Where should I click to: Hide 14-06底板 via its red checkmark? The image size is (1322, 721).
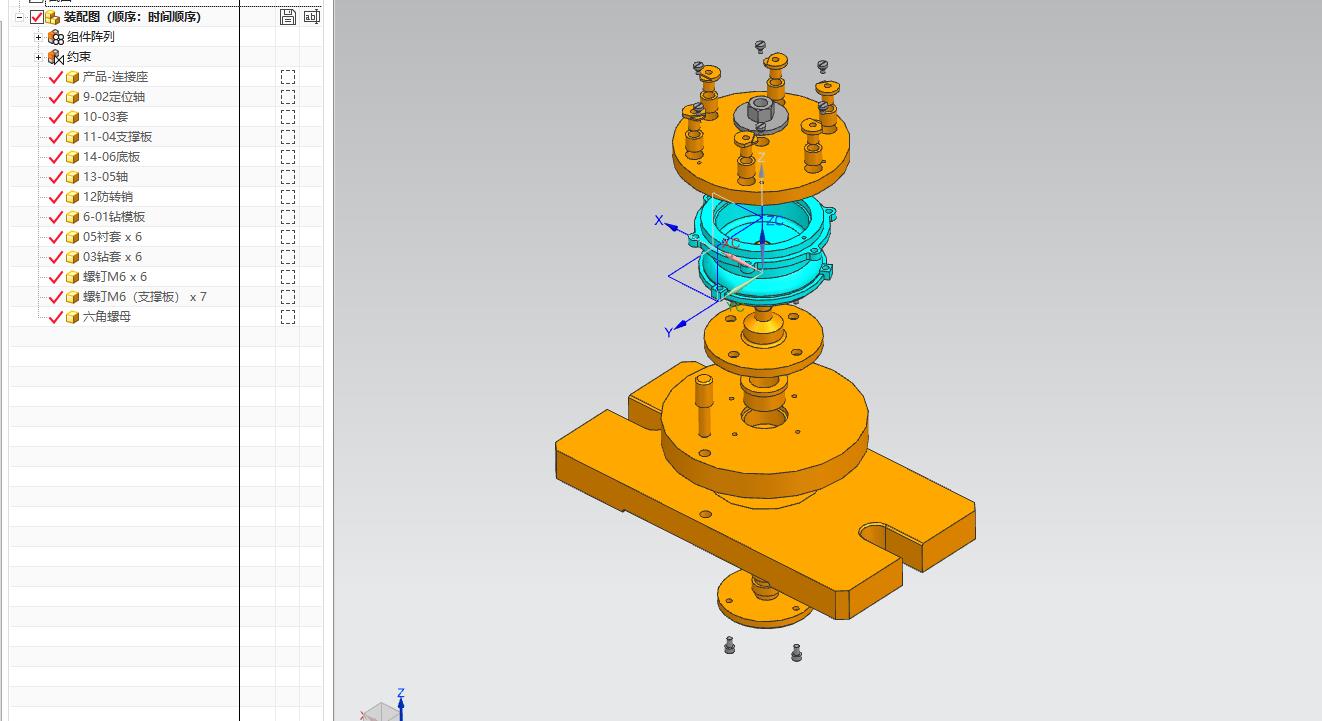click(56, 157)
